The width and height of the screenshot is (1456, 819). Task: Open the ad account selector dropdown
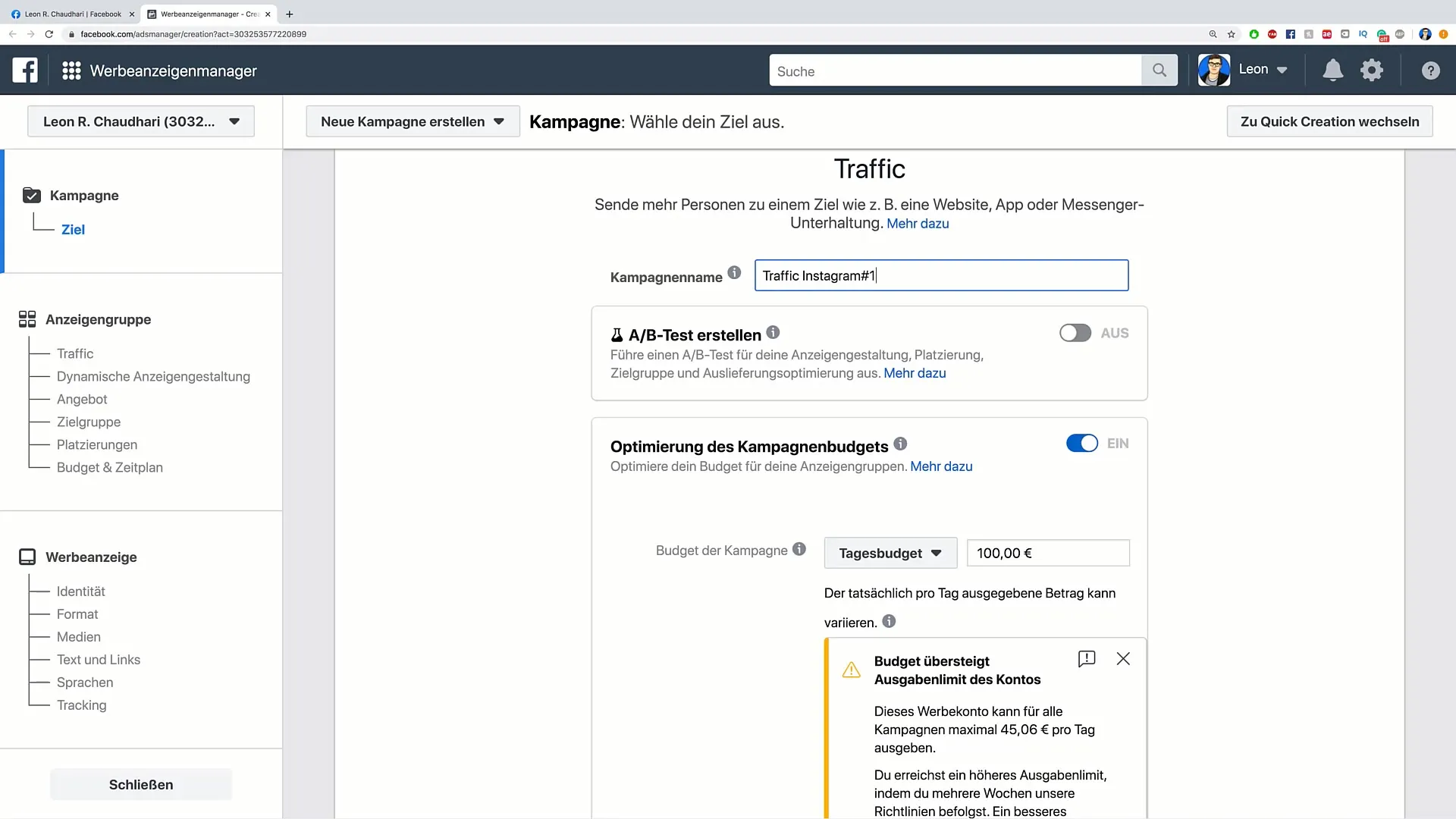(x=141, y=121)
